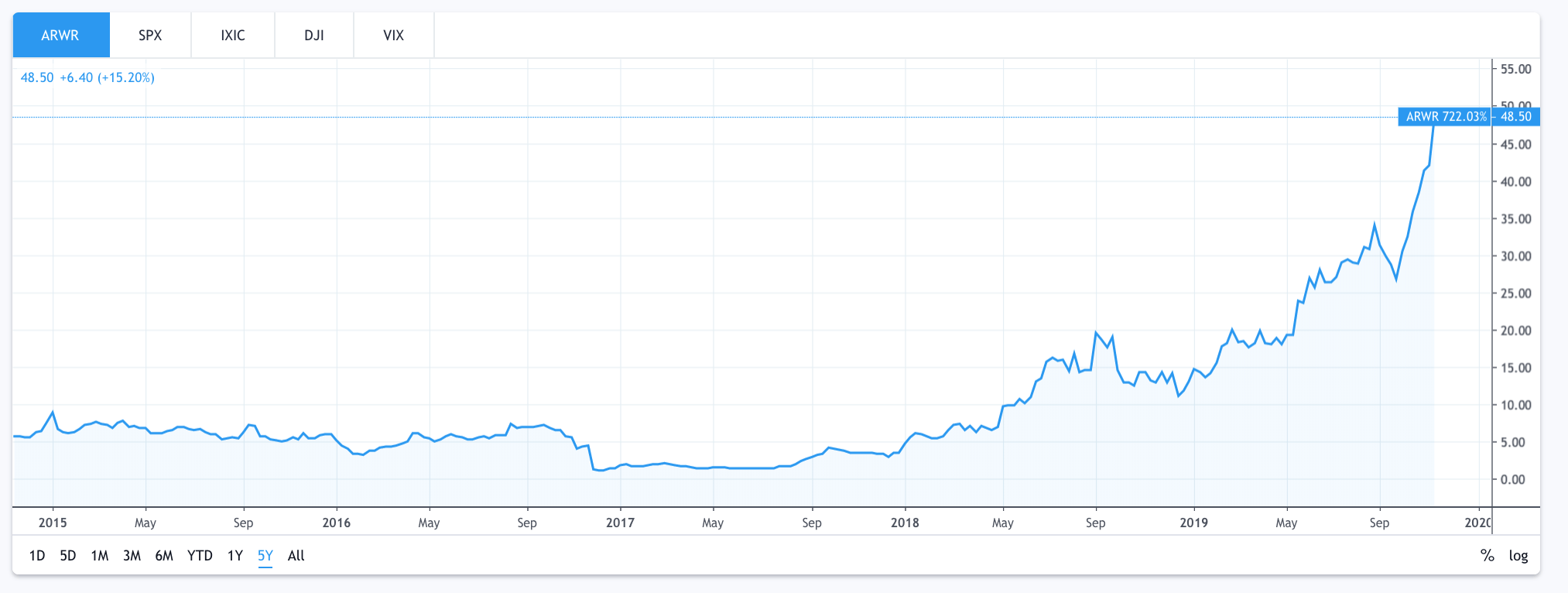Click the 20.00 price axis label

[1516, 331]
